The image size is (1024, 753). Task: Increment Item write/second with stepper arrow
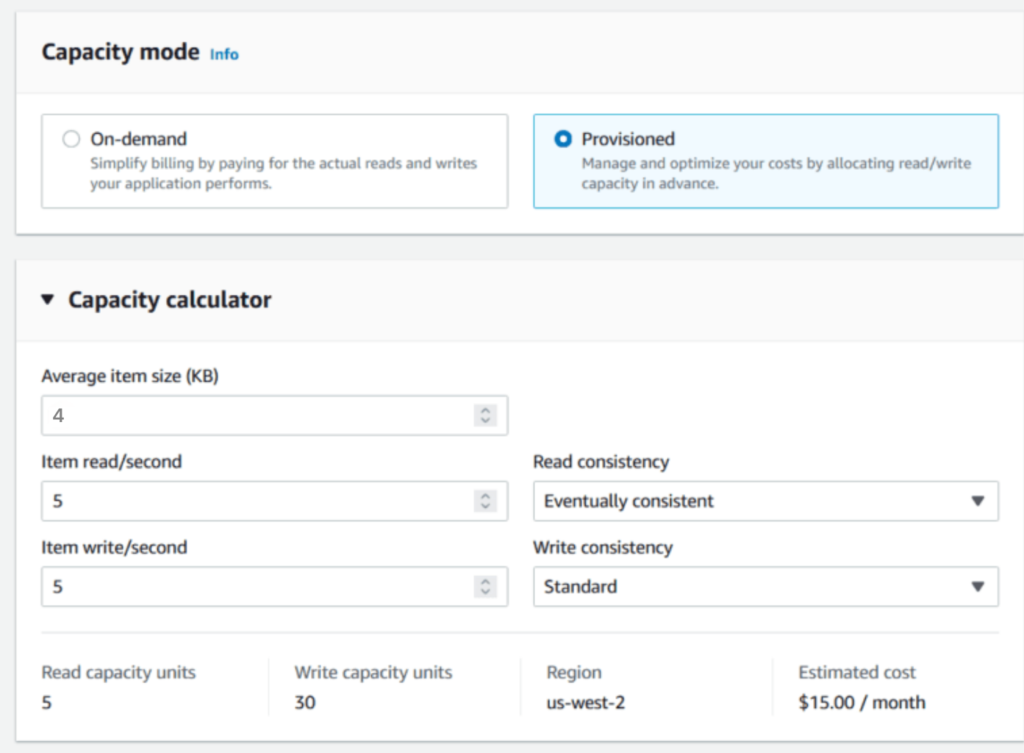486,582
